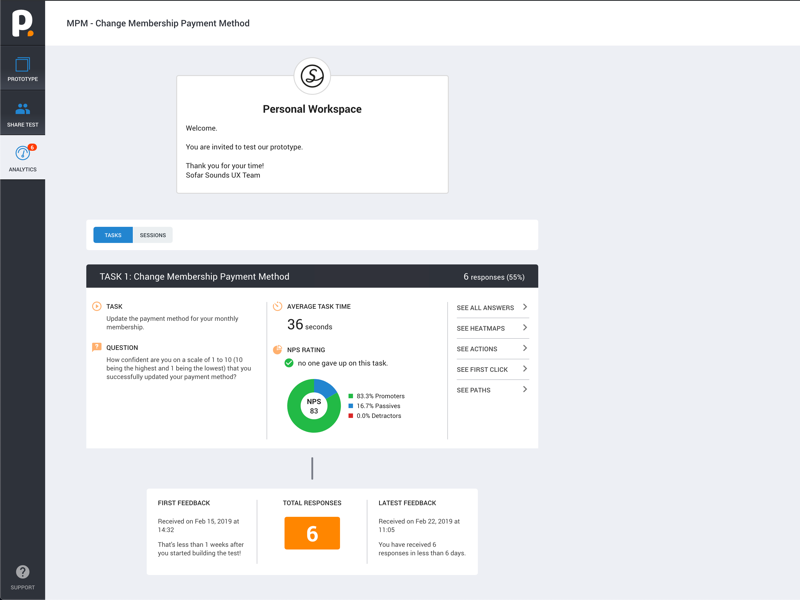Click the red Detractors legend swatch
Screen dimensions: 800x600
click(351, 416)
